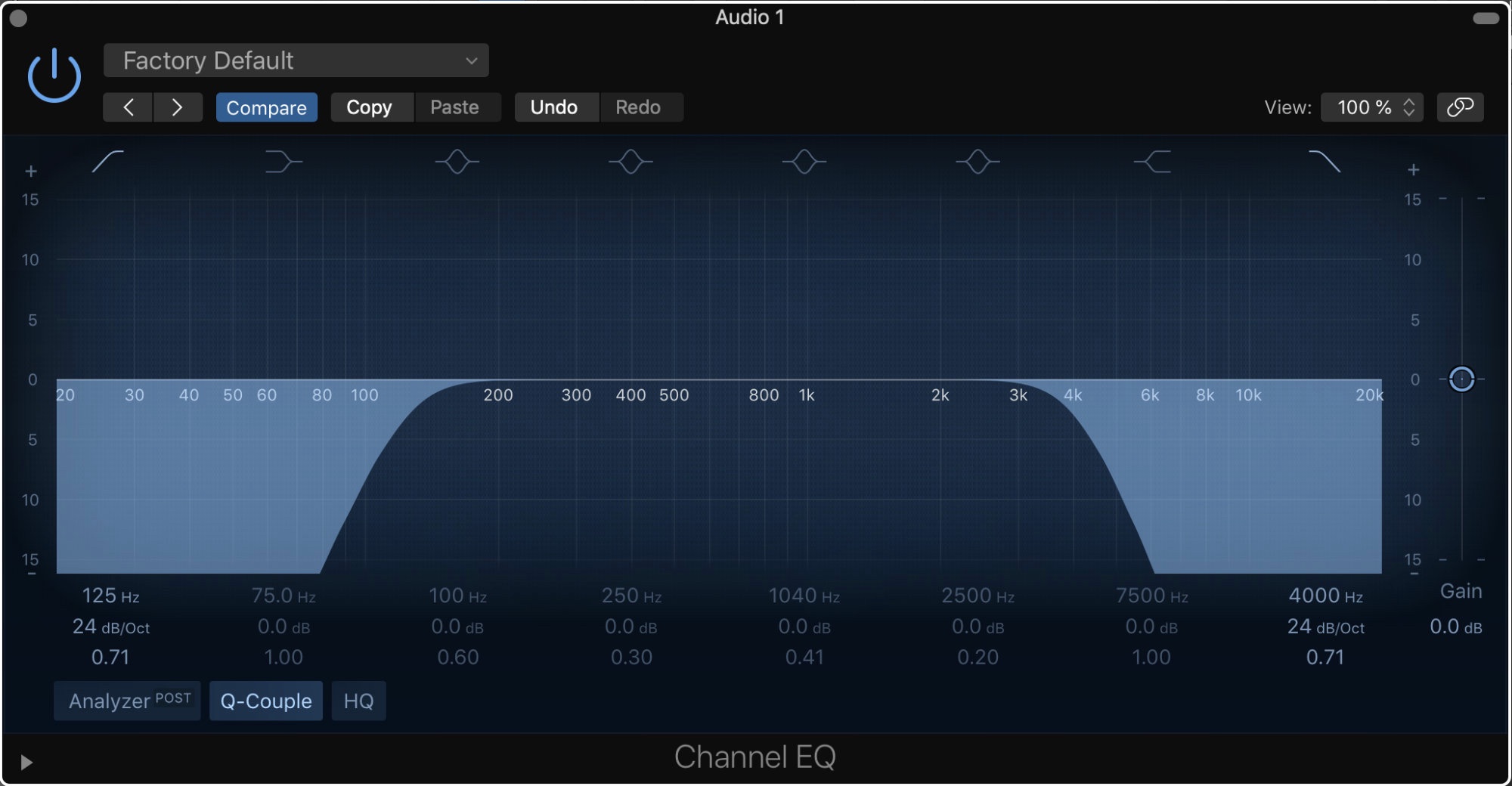The width and height of the screenshot is (1512, 786).
Task: Enable the 100 Hz parametric band icon
Action: tap(457, 161)
